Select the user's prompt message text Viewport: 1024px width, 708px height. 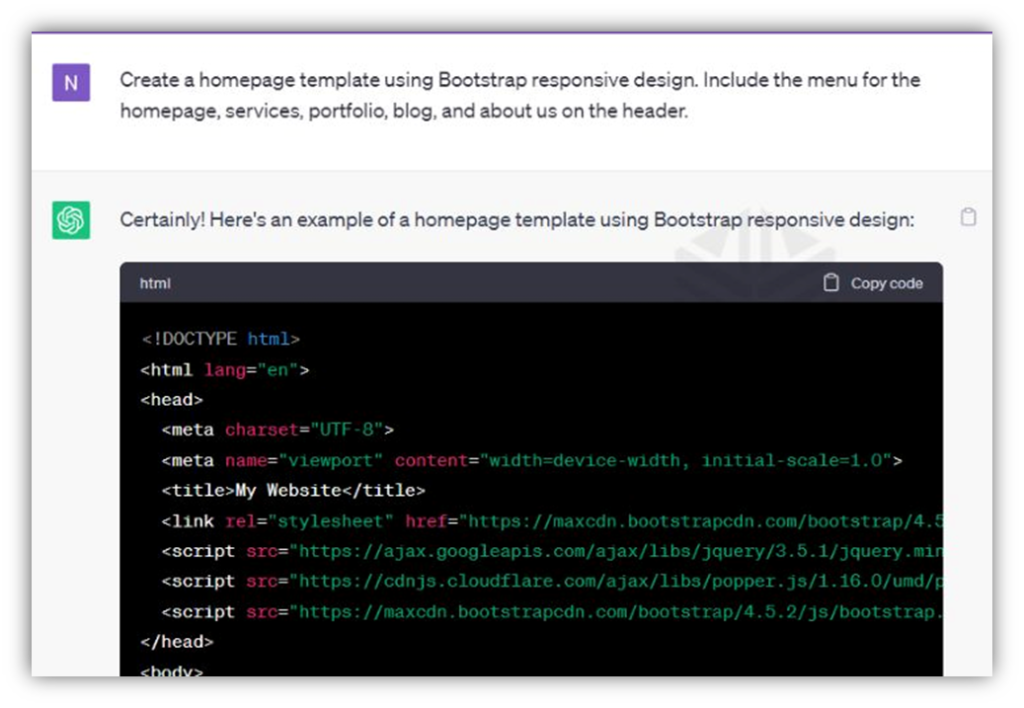point(520,95)
